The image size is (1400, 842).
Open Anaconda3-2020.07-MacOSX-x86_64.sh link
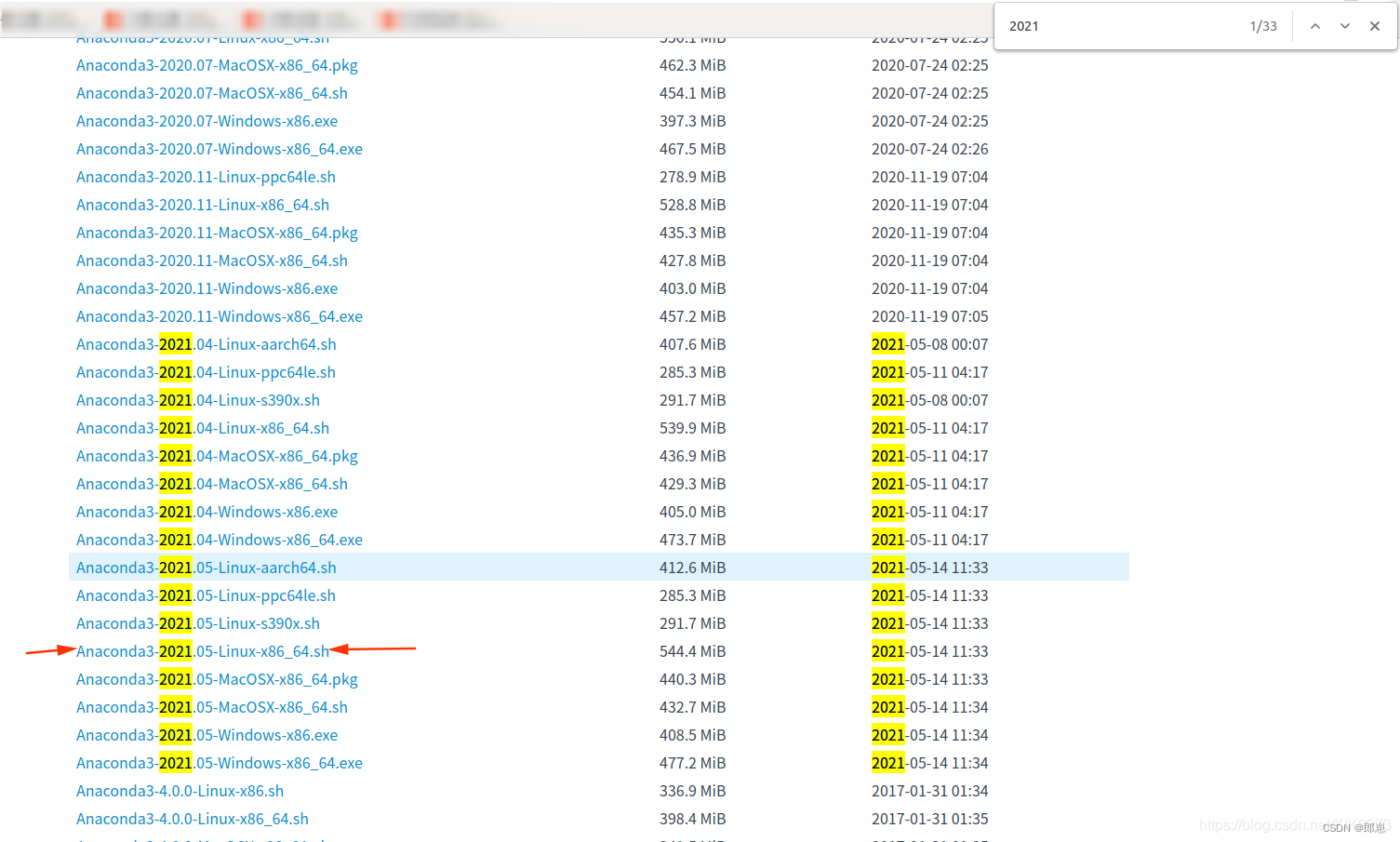[x=212, y=93]
